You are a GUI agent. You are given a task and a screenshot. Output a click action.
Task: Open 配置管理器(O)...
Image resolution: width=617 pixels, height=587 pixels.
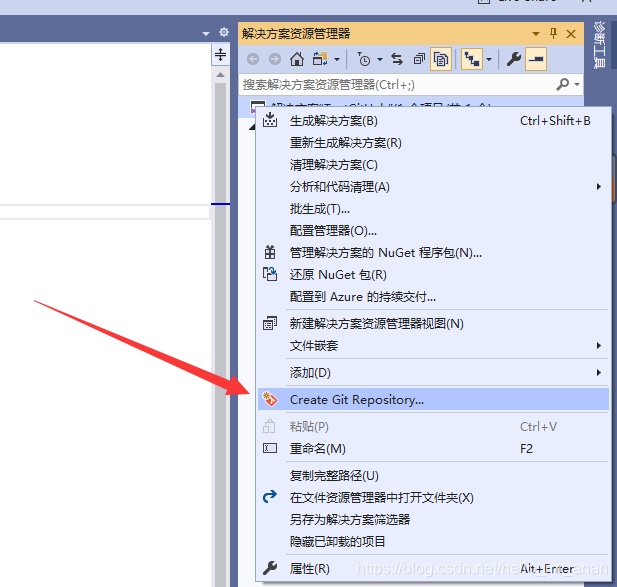(433, 231)
